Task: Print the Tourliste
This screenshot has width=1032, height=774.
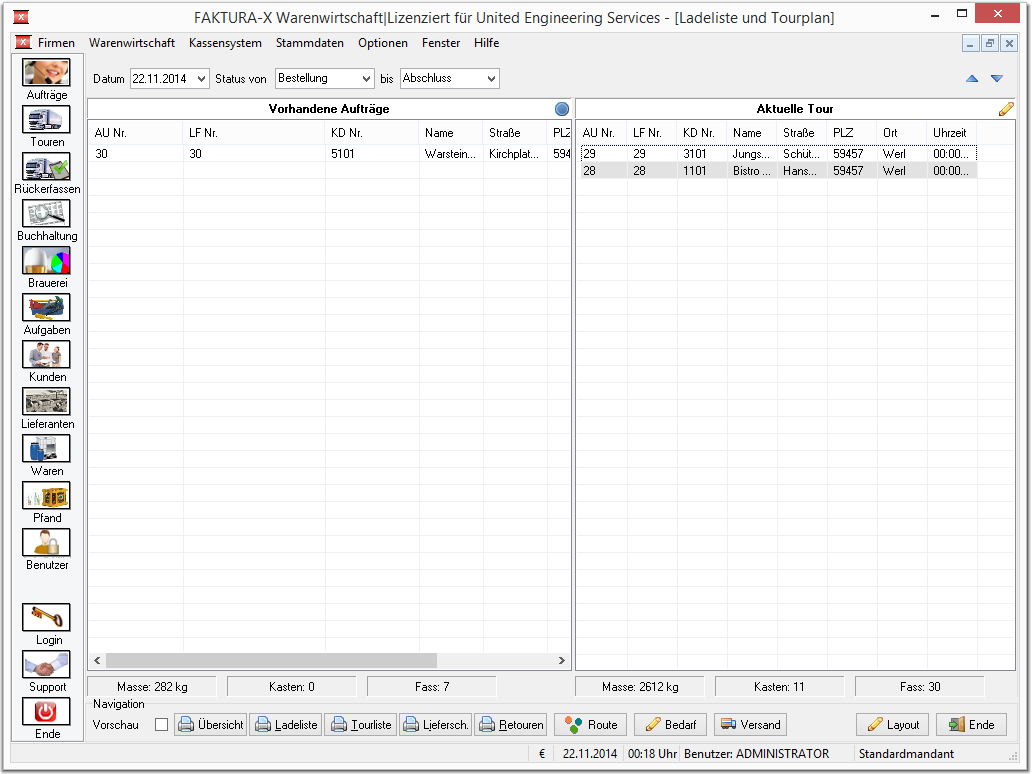Action: coord(361,725)
